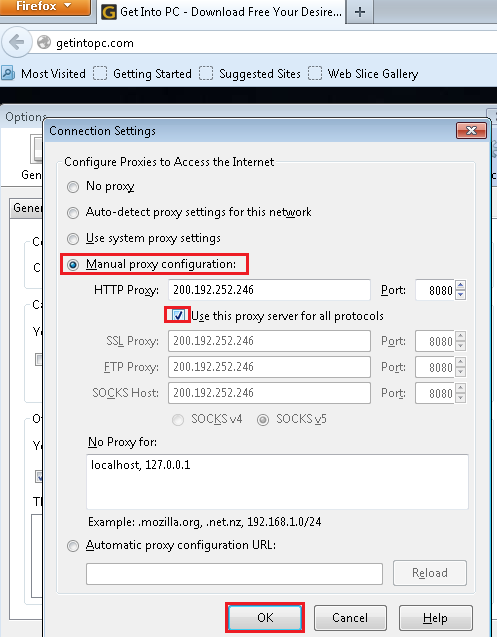Click the SOCKS Host address field
This screenshot has height=637, width=497.
269,393
